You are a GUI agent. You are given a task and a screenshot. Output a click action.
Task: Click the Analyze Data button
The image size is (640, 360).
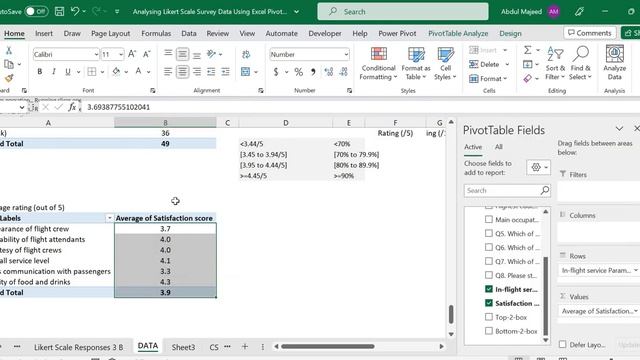(x=614, y=63)
